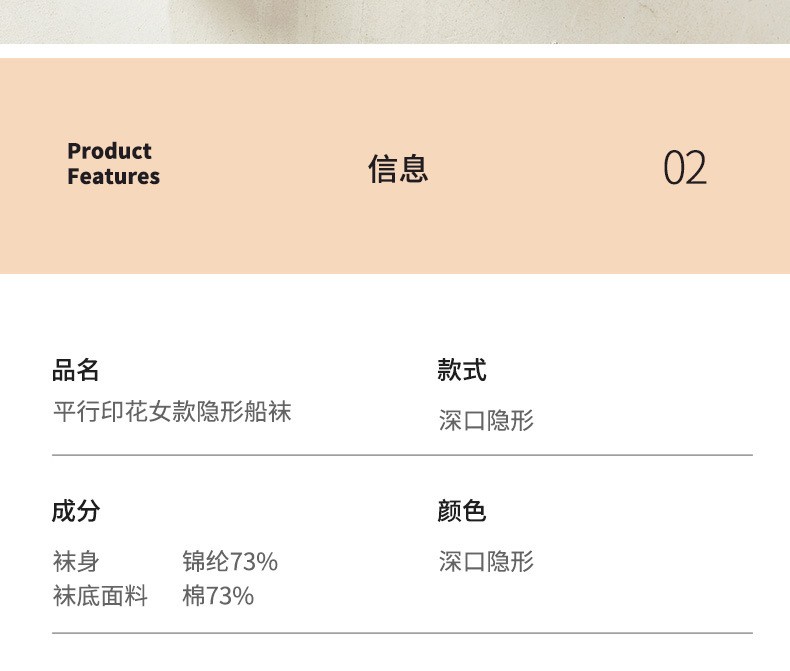Select the 棉73% composition value
This screenshot has width=790, height=671.
tap(218, 596)
